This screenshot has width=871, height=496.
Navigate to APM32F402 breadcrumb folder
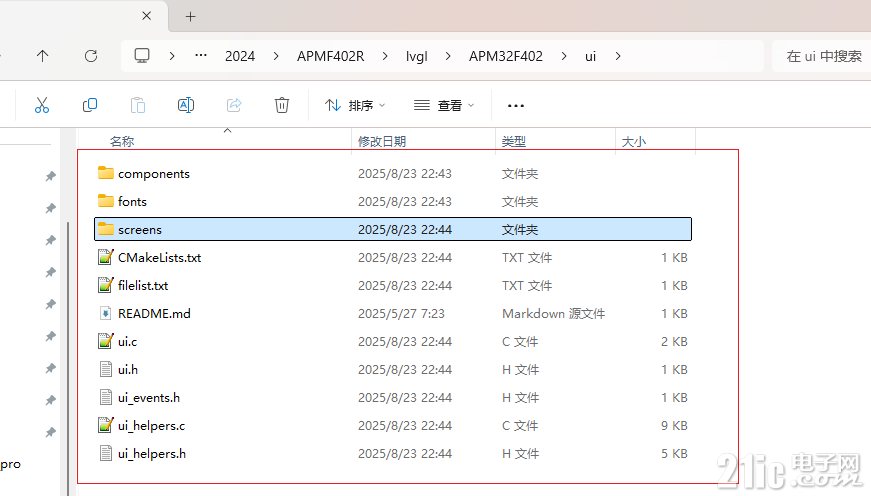pyautogui.click(x=505, y=56)
